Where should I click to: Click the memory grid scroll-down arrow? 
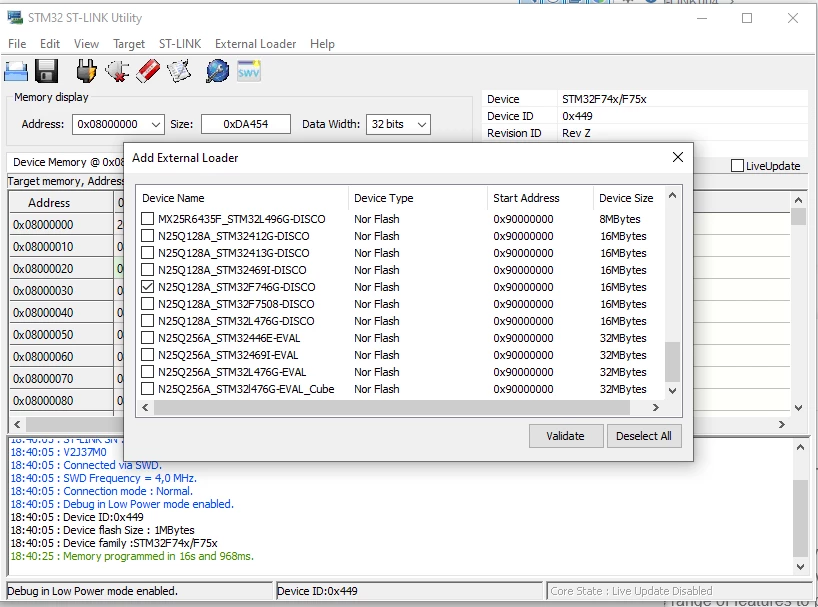(798, 408)
